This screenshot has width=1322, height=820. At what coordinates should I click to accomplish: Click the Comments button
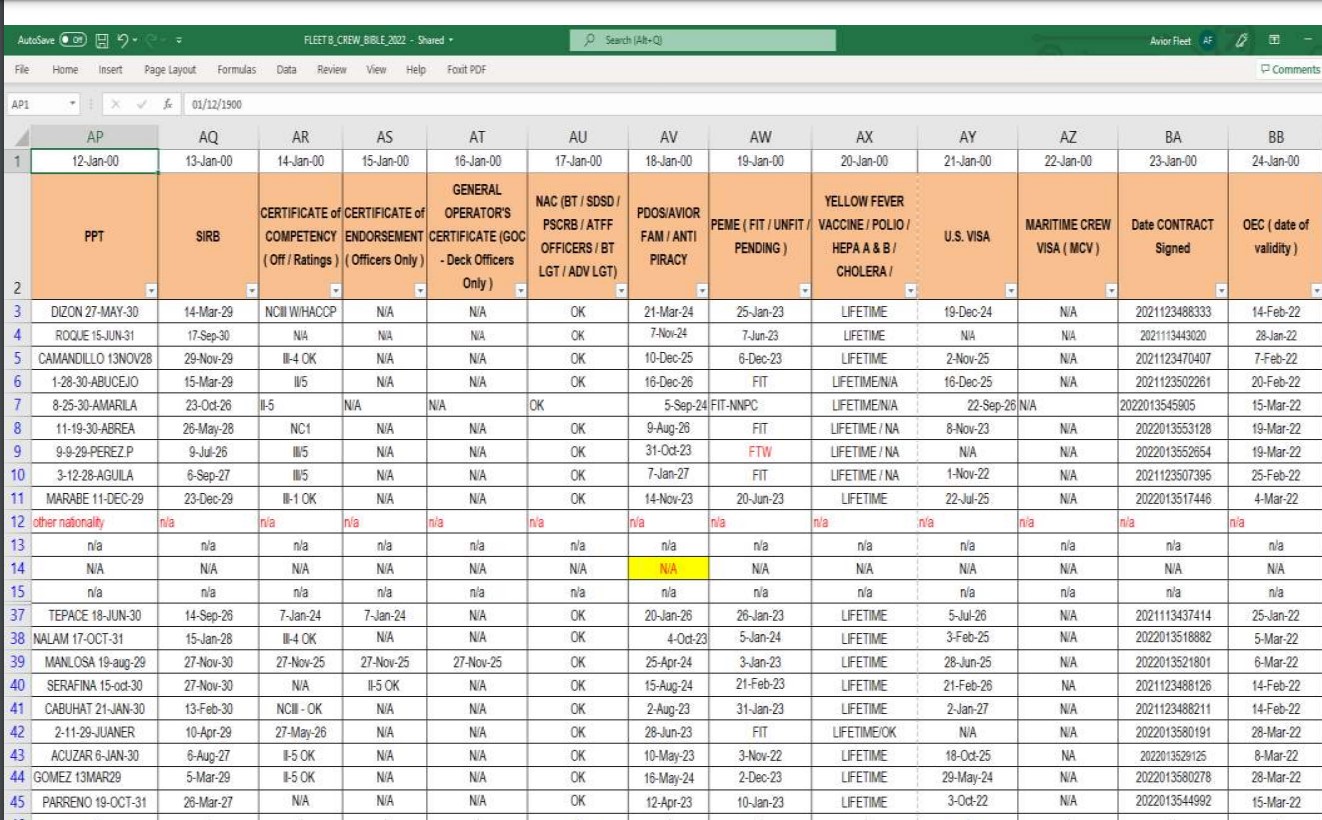point(1292,69)
